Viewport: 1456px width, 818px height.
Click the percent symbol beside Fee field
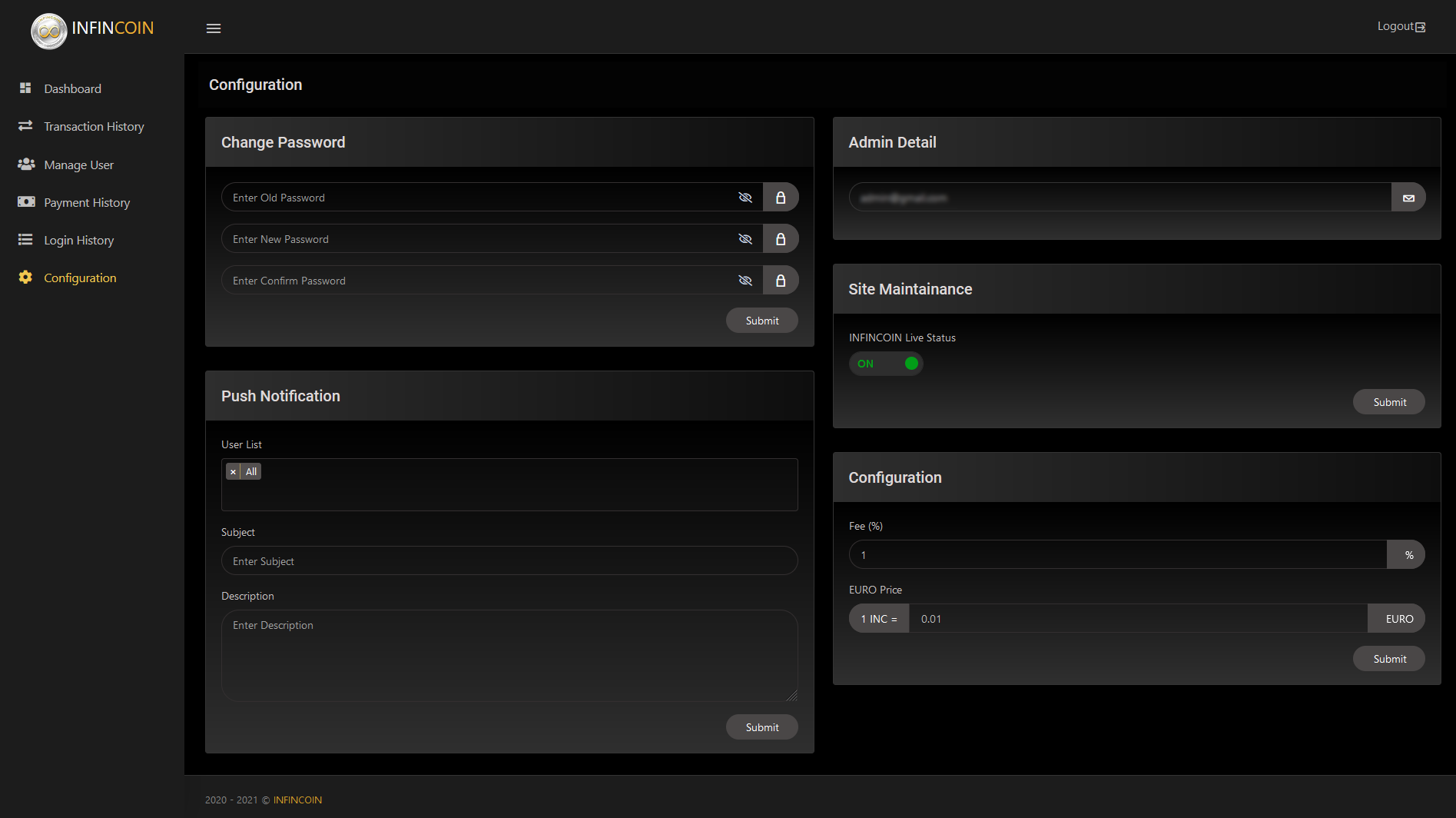[x=1408, y=555]
